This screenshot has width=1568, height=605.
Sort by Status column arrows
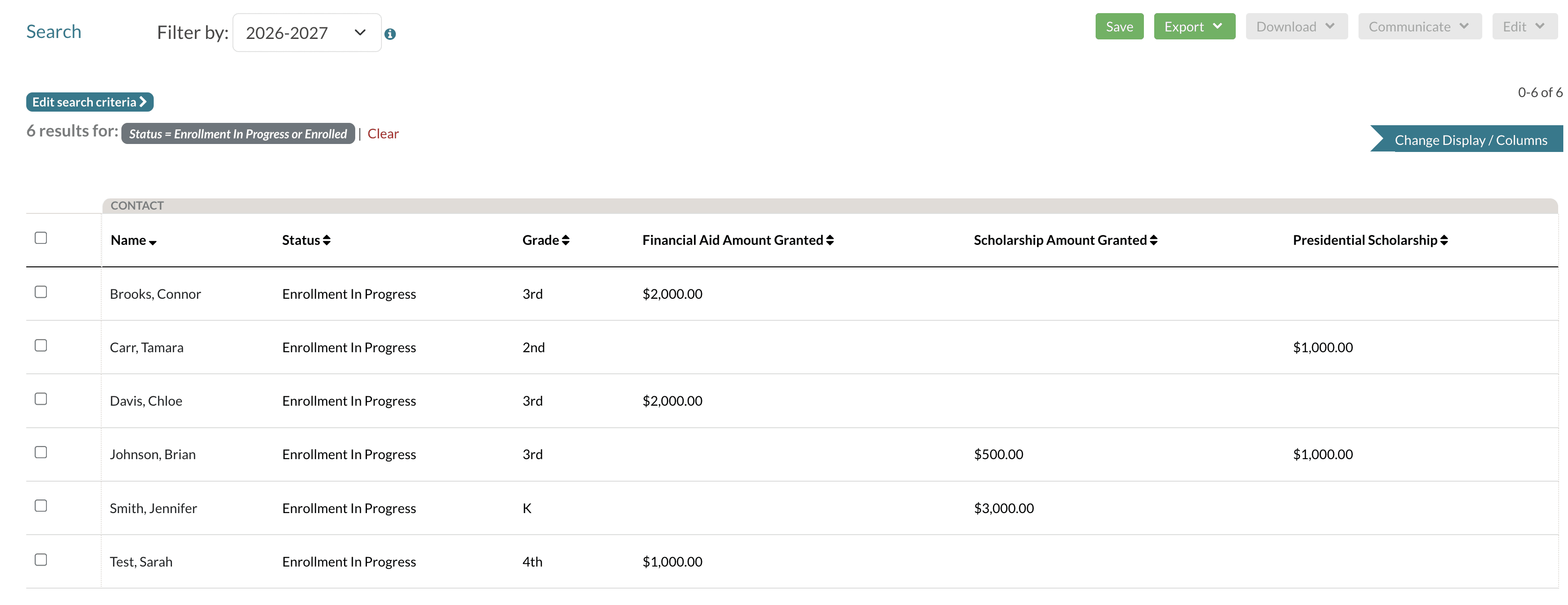tap(327, 240)
